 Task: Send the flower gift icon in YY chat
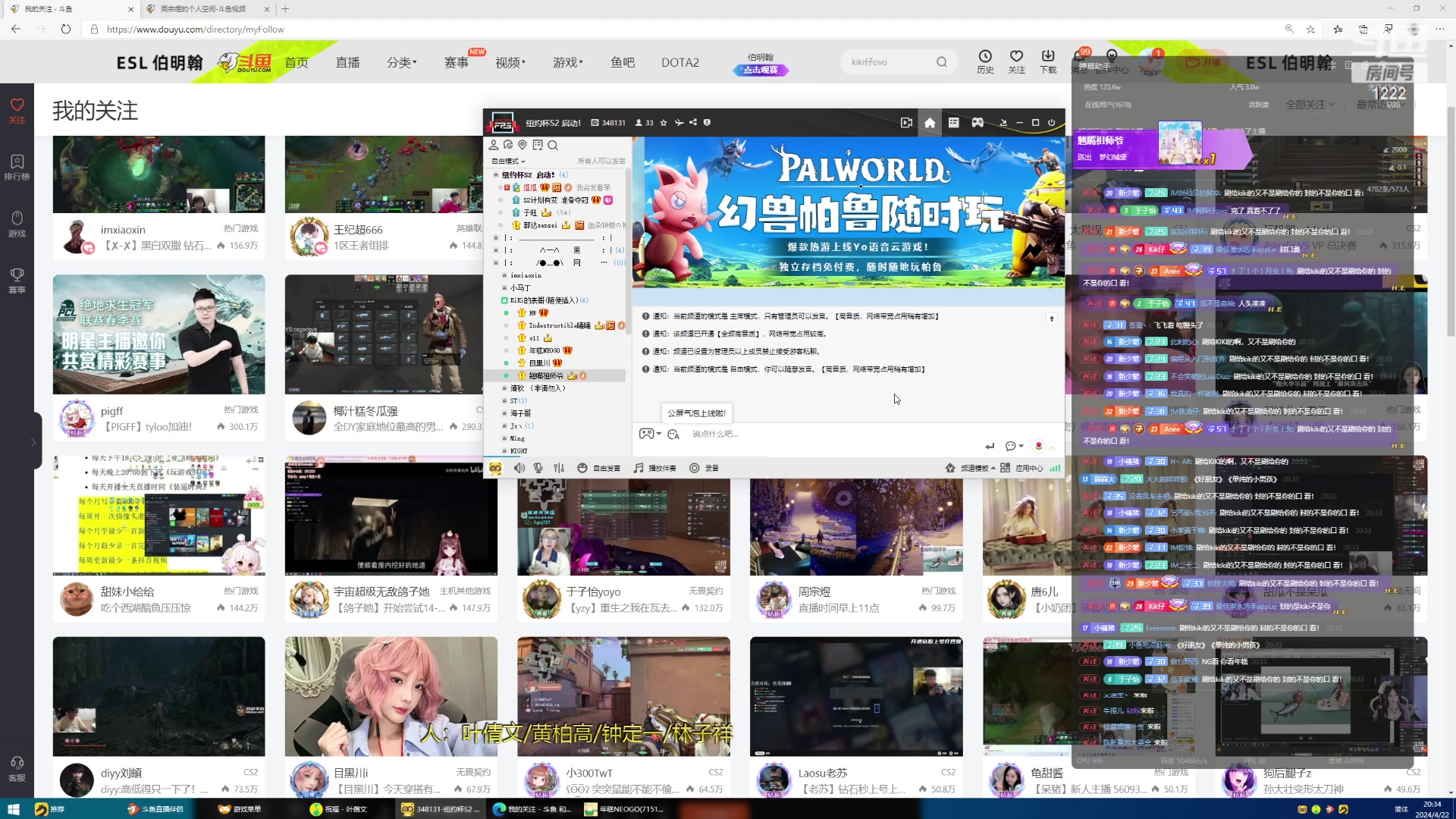coord(1039,446)
